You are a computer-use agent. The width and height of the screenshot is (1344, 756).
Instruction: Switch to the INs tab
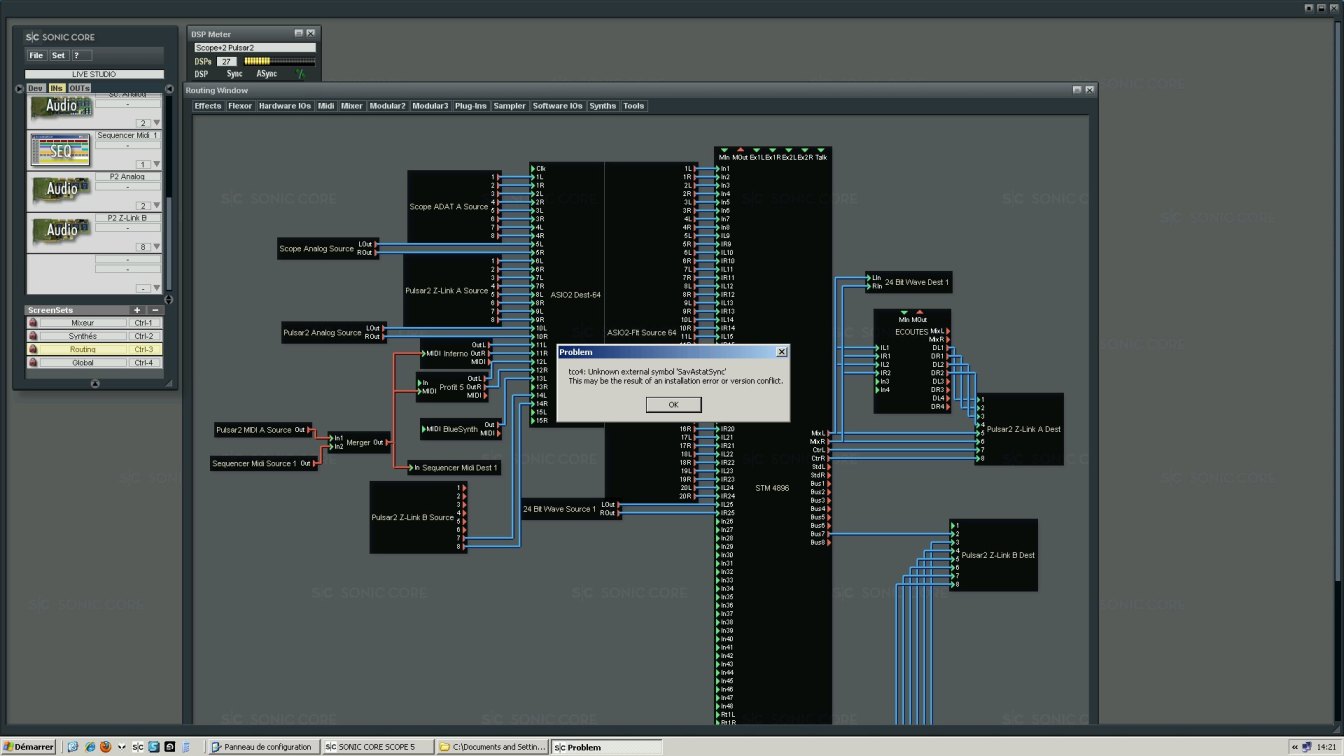pos(57,89)
